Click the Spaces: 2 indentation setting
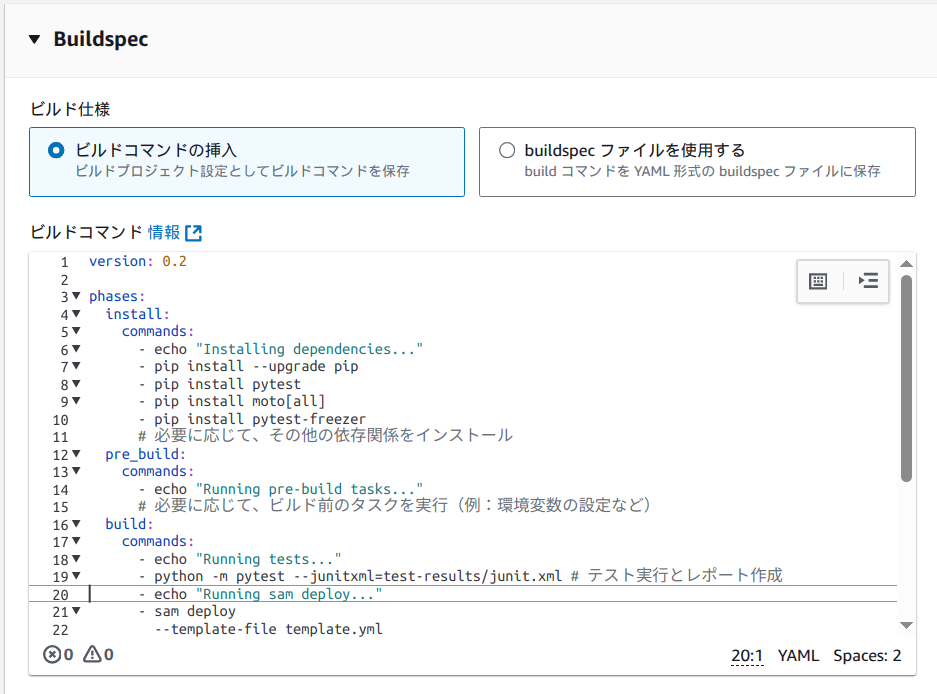This screenshot has width=937, height=694. 867,656
